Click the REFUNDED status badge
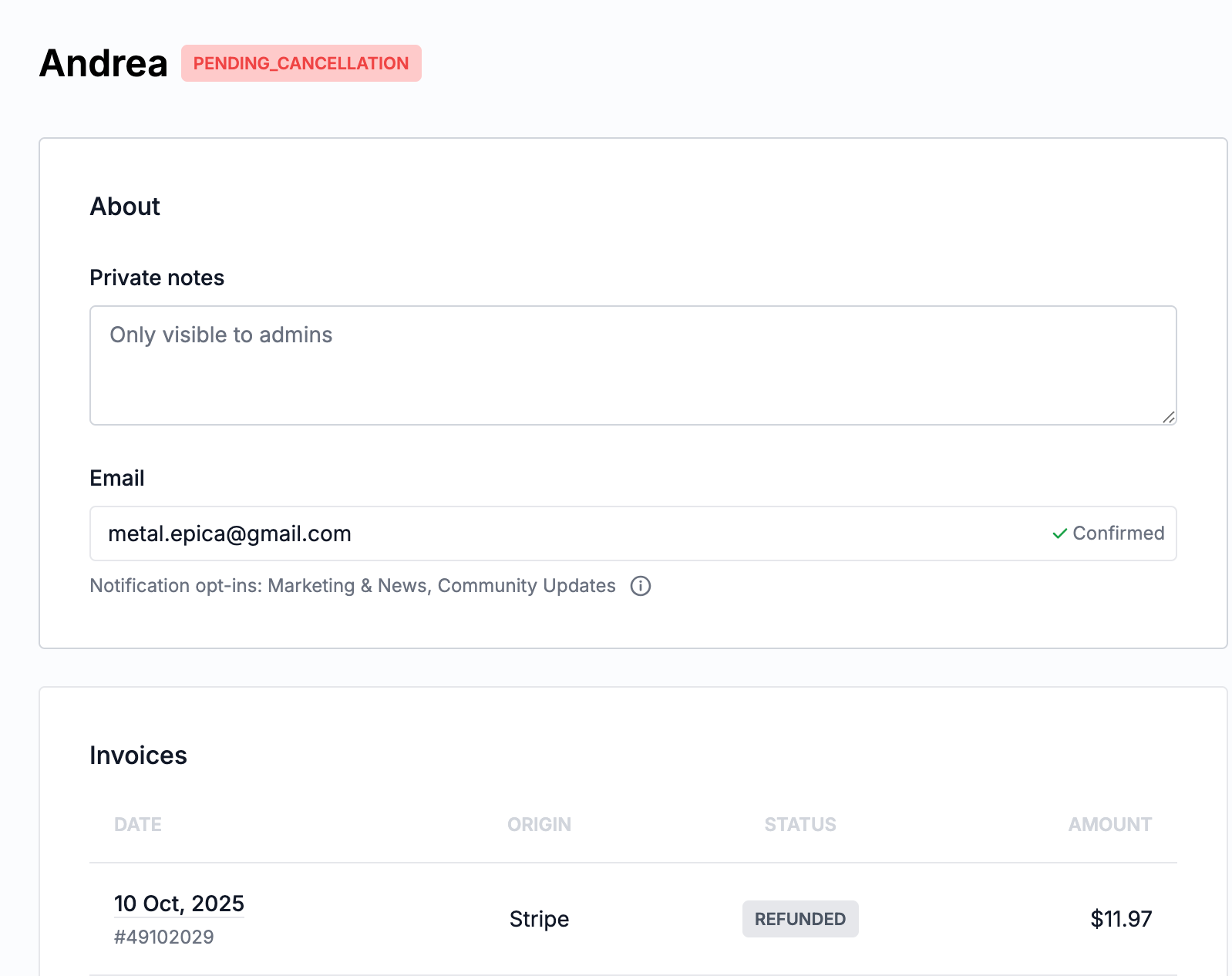The height and width of the screenshot is (976, 1232). 799,919
